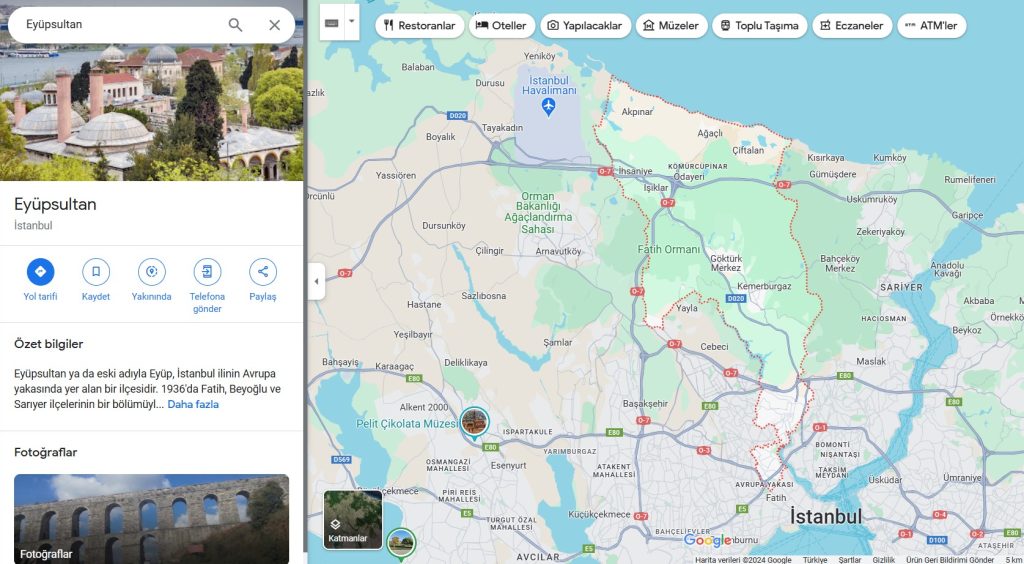Choose the Toplu Taşıma chip
Viewport: 1024px width, 564px height.
tap(760, 26)
